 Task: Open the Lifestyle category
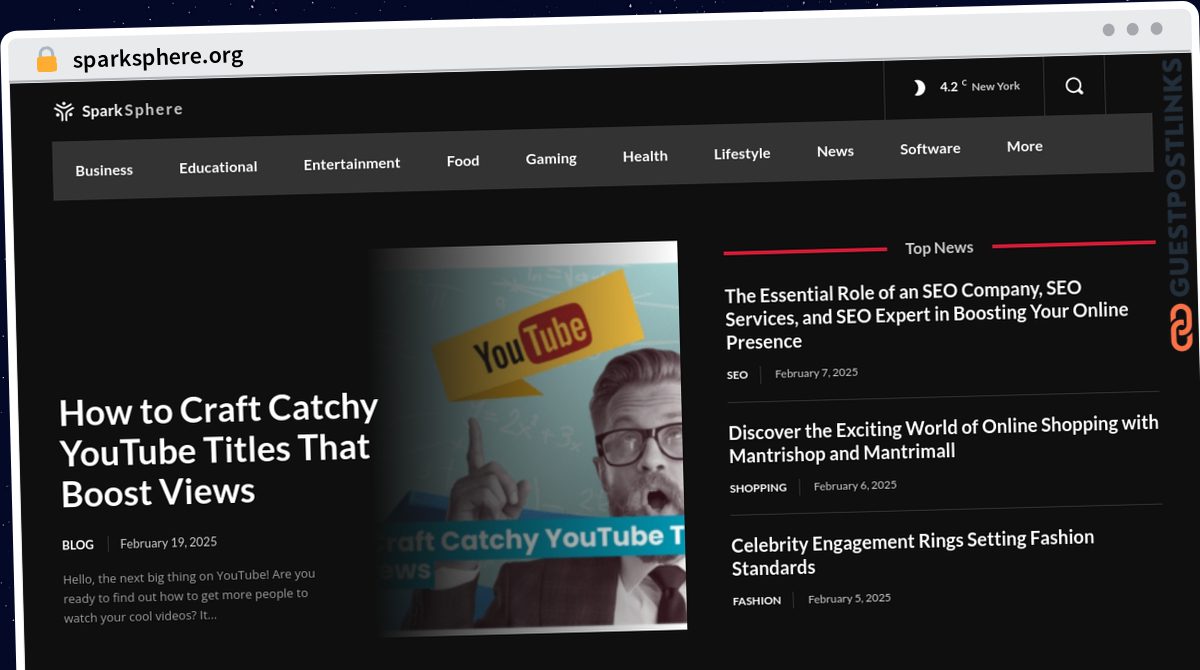click(742, 153)
